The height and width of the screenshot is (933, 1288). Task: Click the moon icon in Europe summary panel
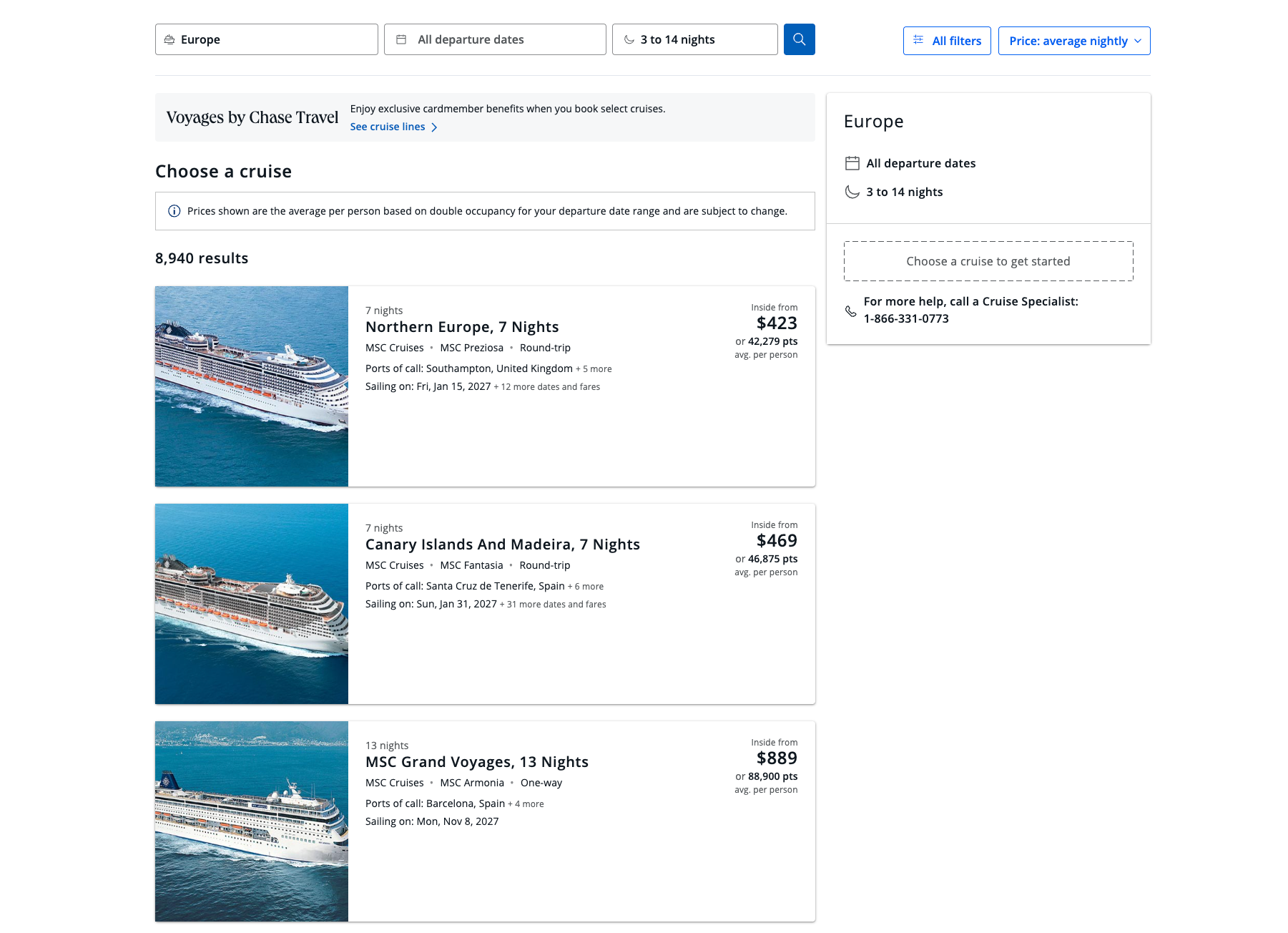(852, 192)
